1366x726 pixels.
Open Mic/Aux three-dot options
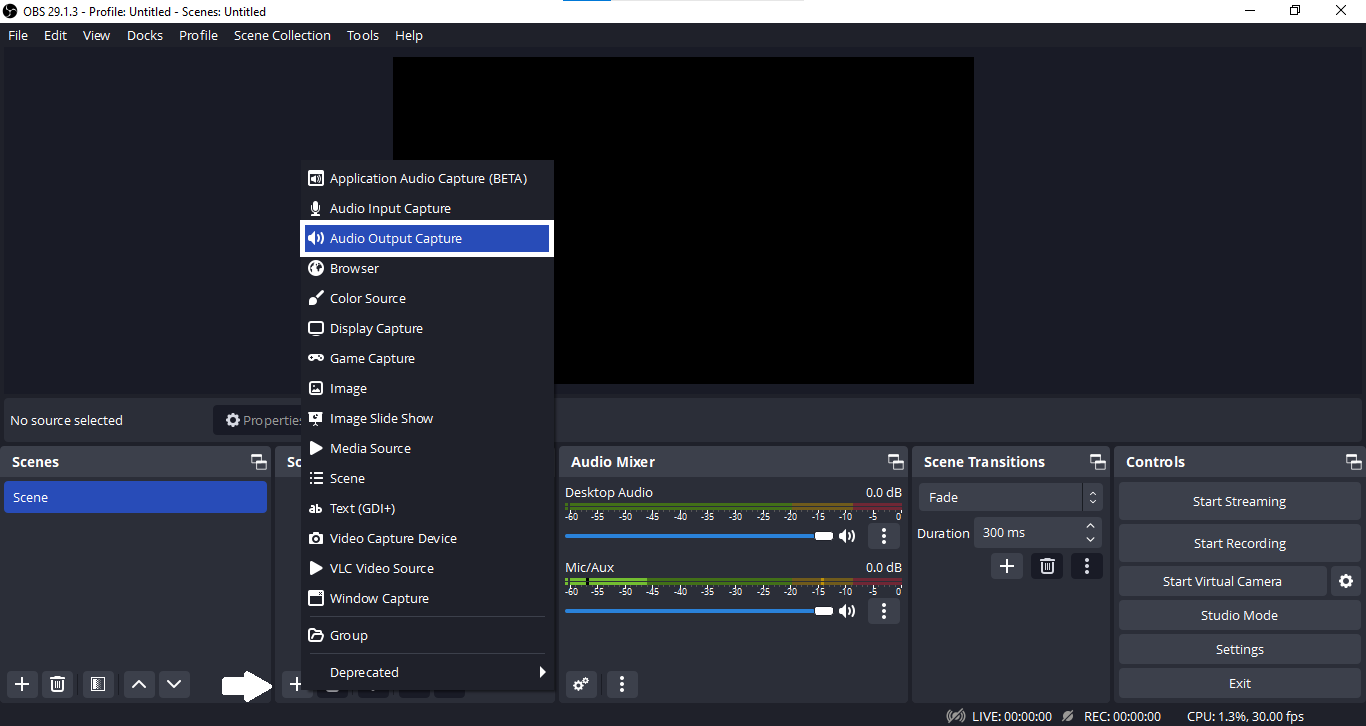[883, 611]
